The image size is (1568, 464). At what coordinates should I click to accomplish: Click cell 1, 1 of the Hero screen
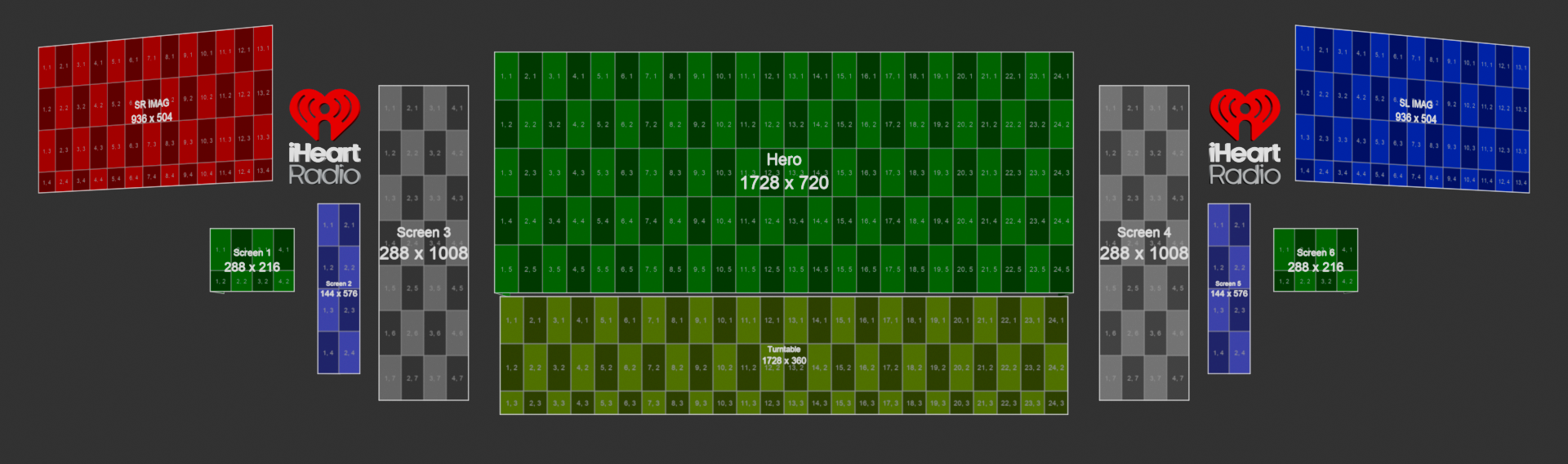pos(506,76)
